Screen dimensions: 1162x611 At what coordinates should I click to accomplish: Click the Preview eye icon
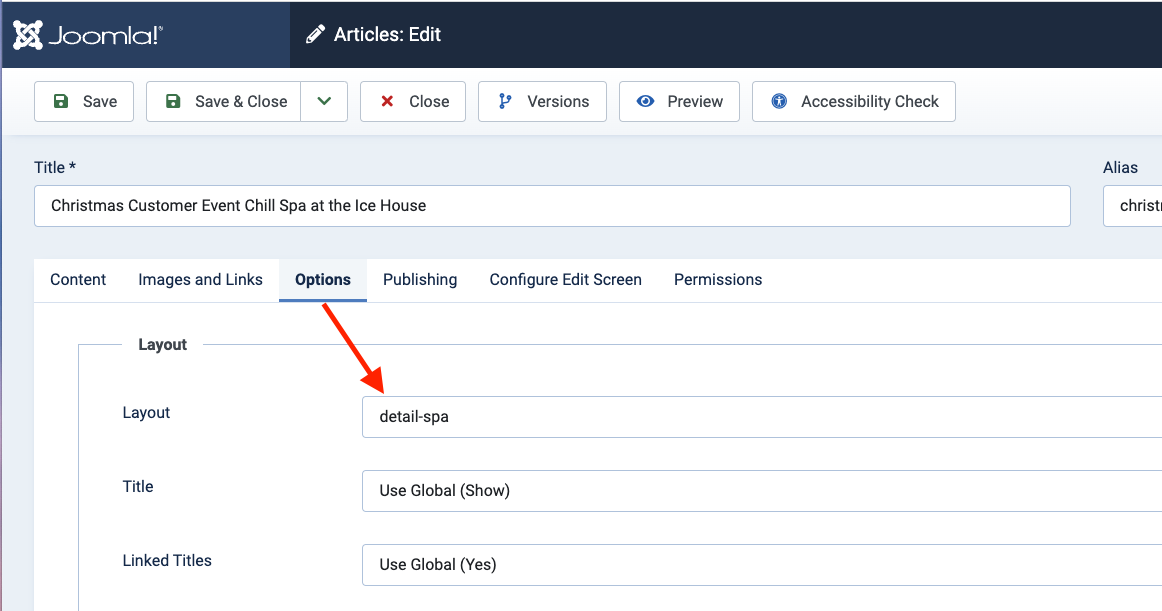[646, 101]
